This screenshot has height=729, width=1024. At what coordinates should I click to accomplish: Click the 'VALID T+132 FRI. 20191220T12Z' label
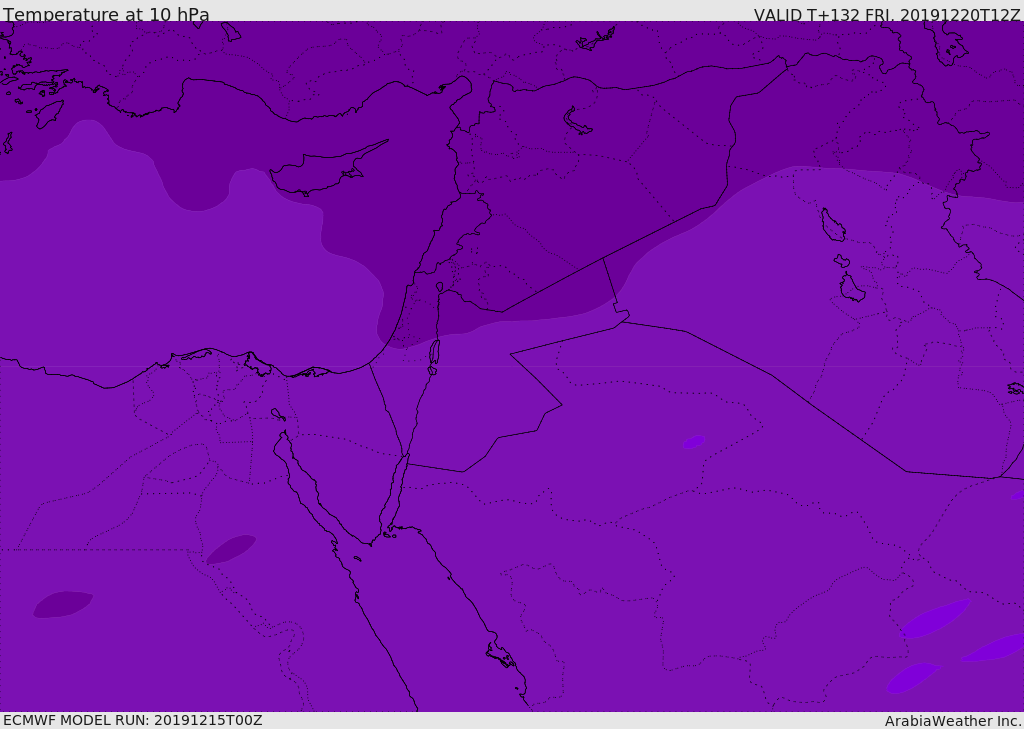click(887, 15)
